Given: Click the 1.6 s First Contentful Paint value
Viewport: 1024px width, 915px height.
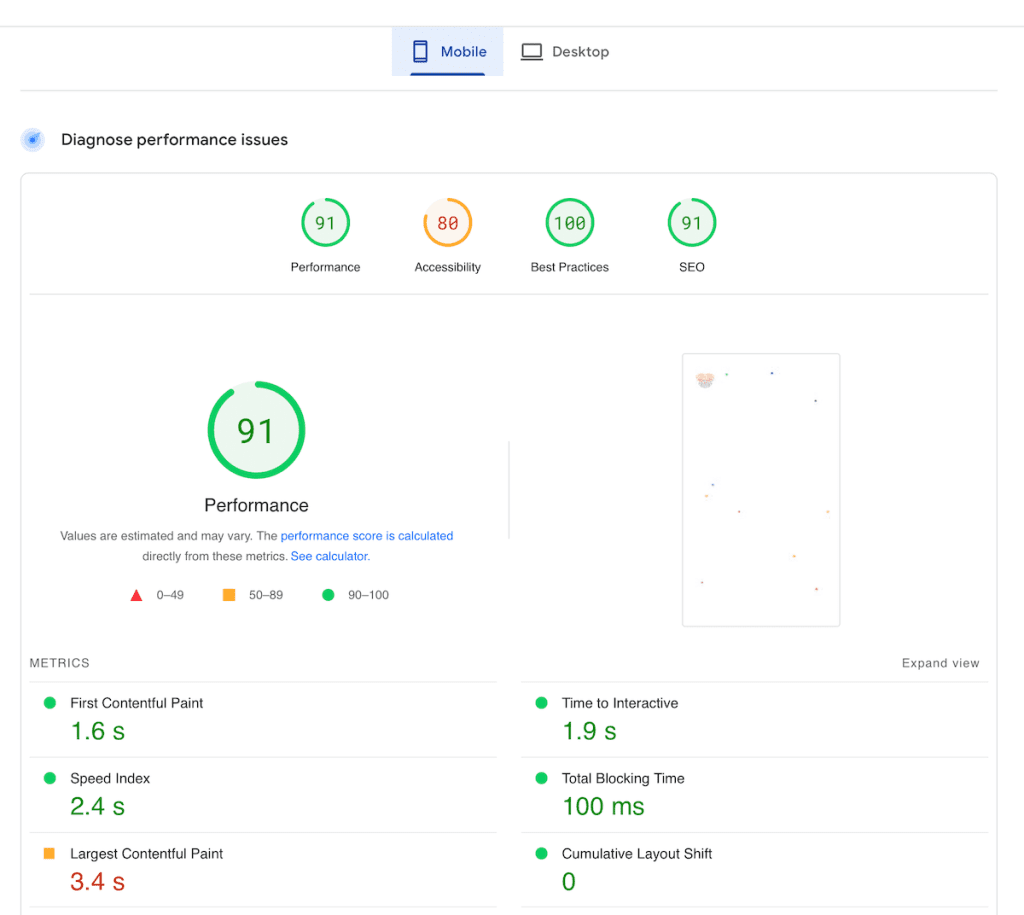Looking at the screenshot, I should [97, 731].
